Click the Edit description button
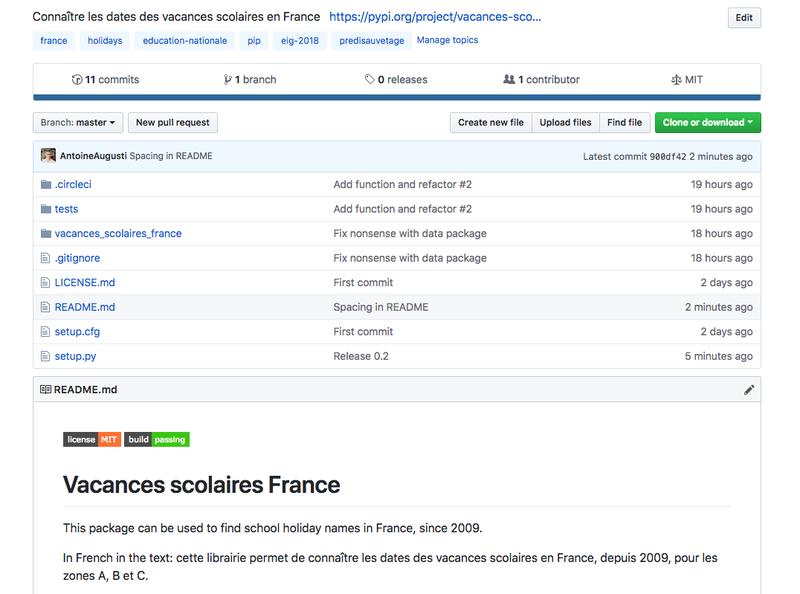This screenshot has height=594, width=800. pos(744,18)
